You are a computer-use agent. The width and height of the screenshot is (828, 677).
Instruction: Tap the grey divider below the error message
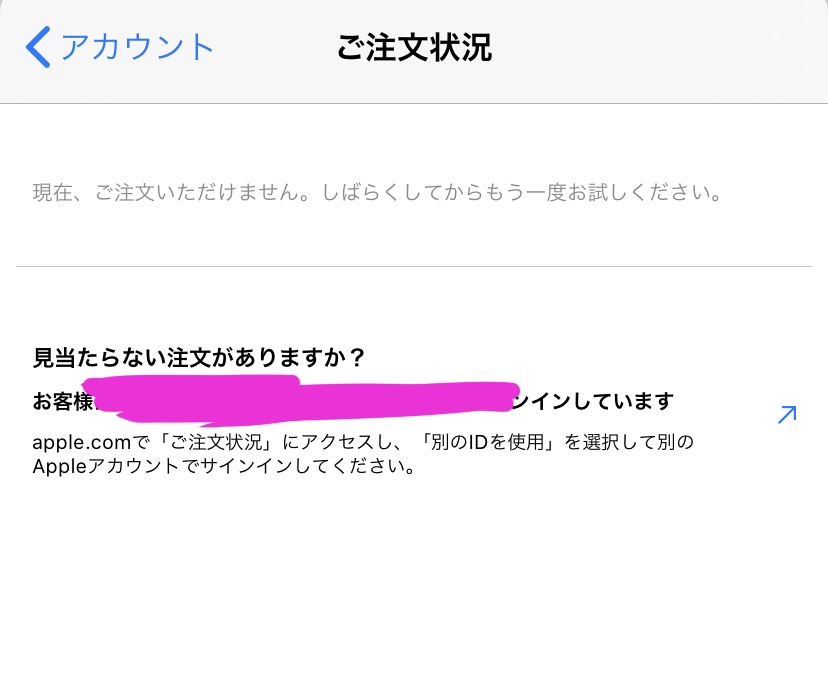click(x=414, y=266)
